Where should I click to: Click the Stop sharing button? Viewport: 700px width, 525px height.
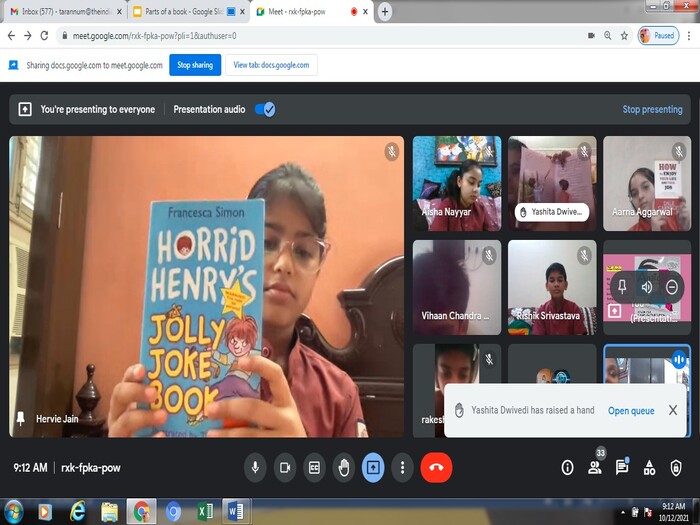tap(195, 65)
